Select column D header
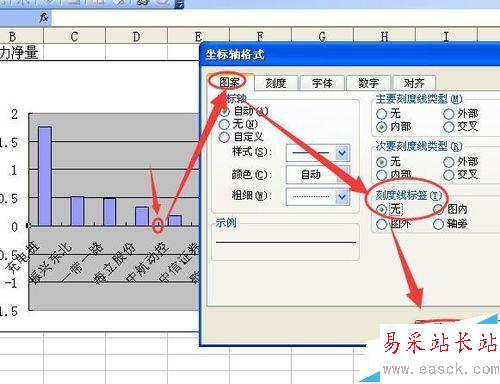500x384 pixels. pos(136,36)
